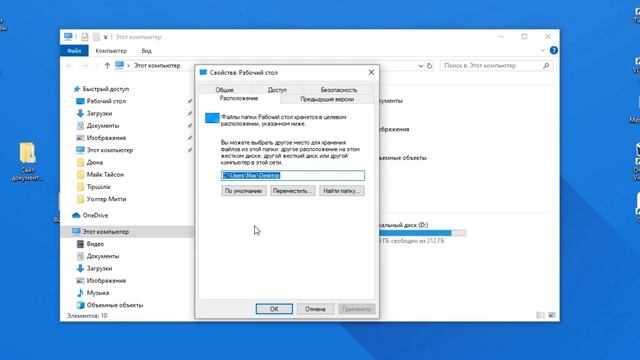The height and width of the screenshot is (360, 640).
Task: Select the Расположение tab
Action: coord(239,98)
